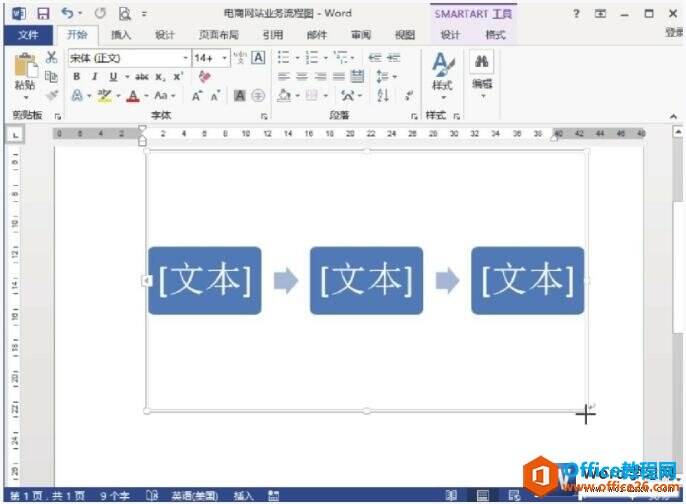Toggle Bold formatting
Screen dimensions: 686x504
pos(77,77)
